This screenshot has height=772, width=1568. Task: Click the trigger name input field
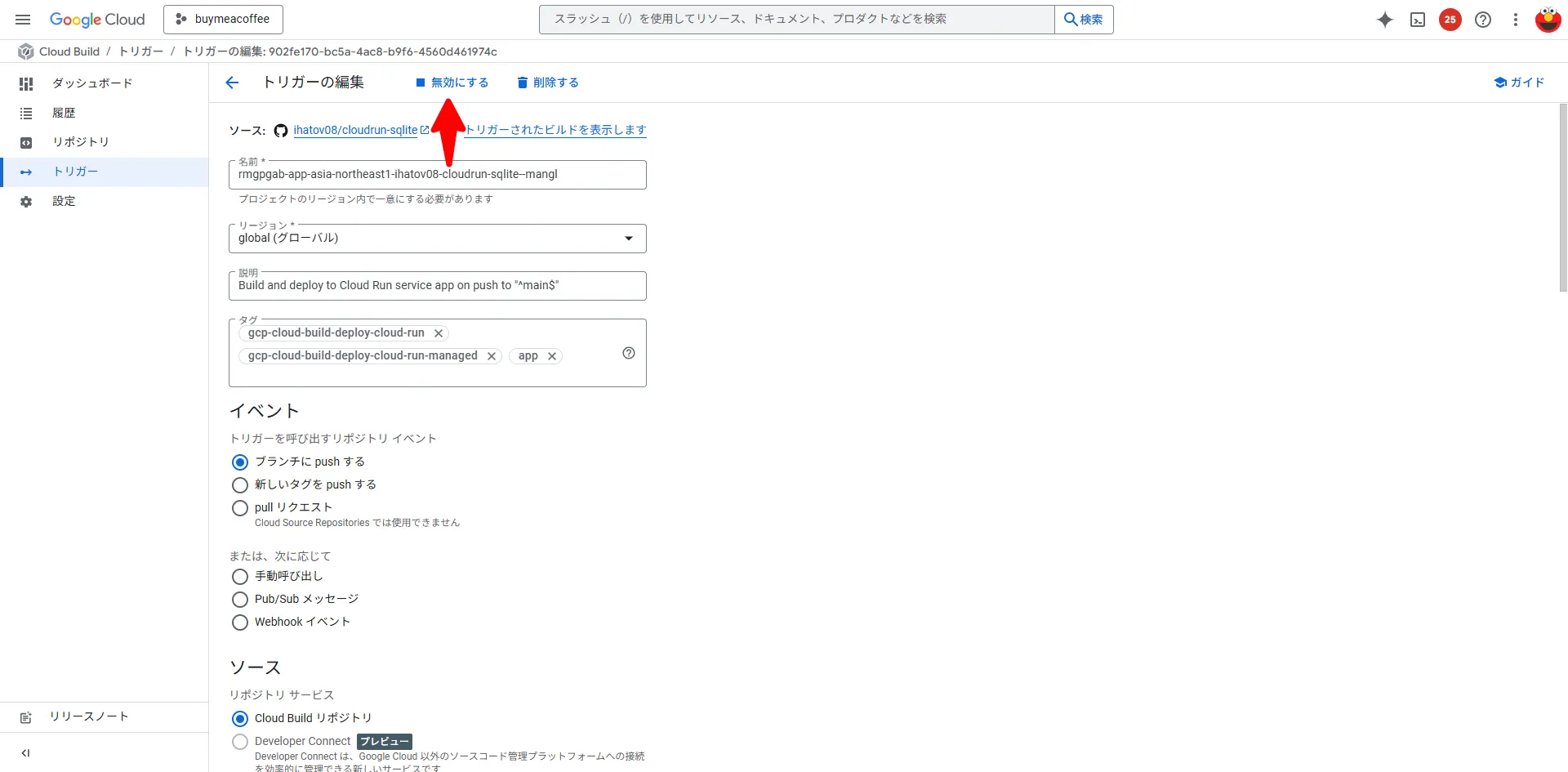click(438, 174)
